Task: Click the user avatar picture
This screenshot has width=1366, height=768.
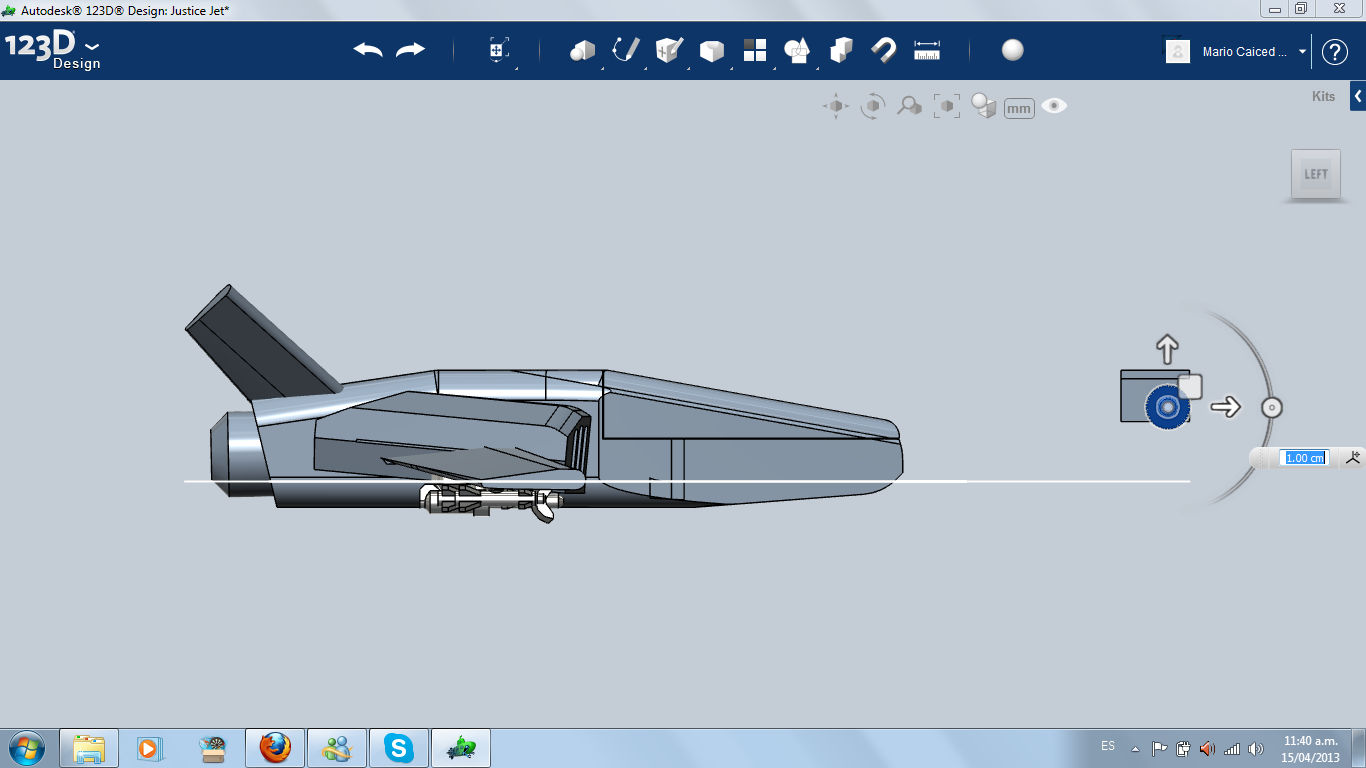Action: tap(1178, 51)
